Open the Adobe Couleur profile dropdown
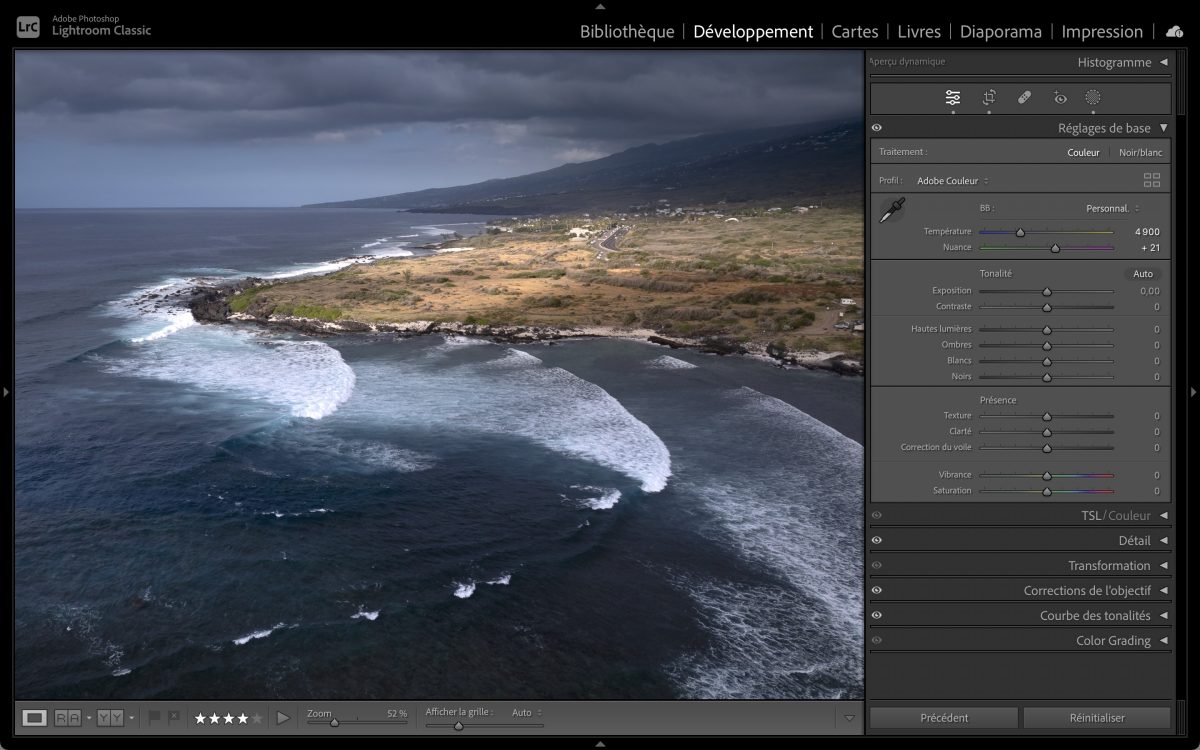This screenshot has width=1200, height=750. [x=952, y=181]
